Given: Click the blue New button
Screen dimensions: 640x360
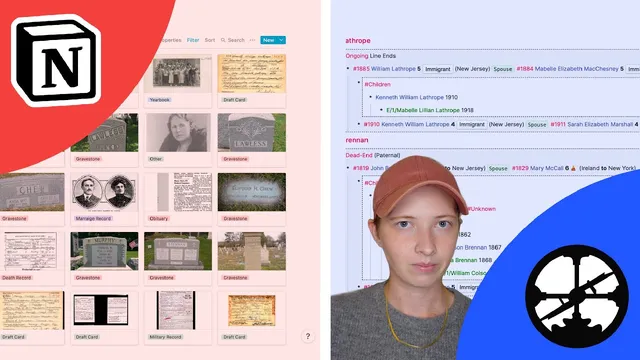Looking at the screenshot, I should [269, 40].
